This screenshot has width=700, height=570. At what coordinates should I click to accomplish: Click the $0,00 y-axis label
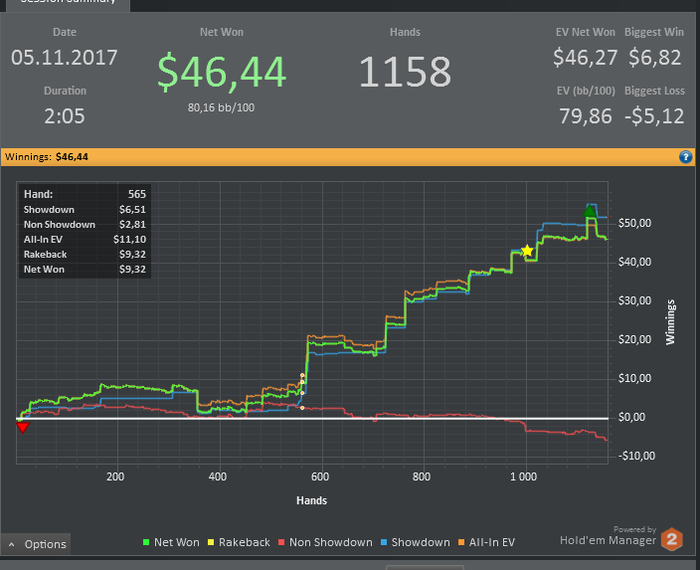tap(631, 417)
